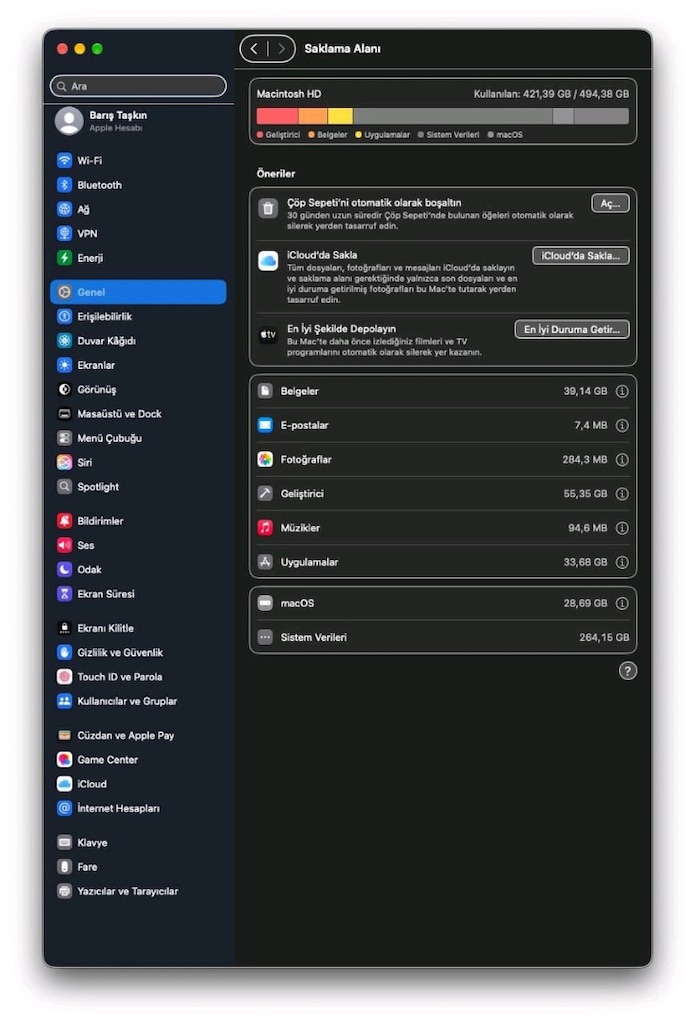
Task: Click the Sistem Verileri row
Action: [443, 637]
